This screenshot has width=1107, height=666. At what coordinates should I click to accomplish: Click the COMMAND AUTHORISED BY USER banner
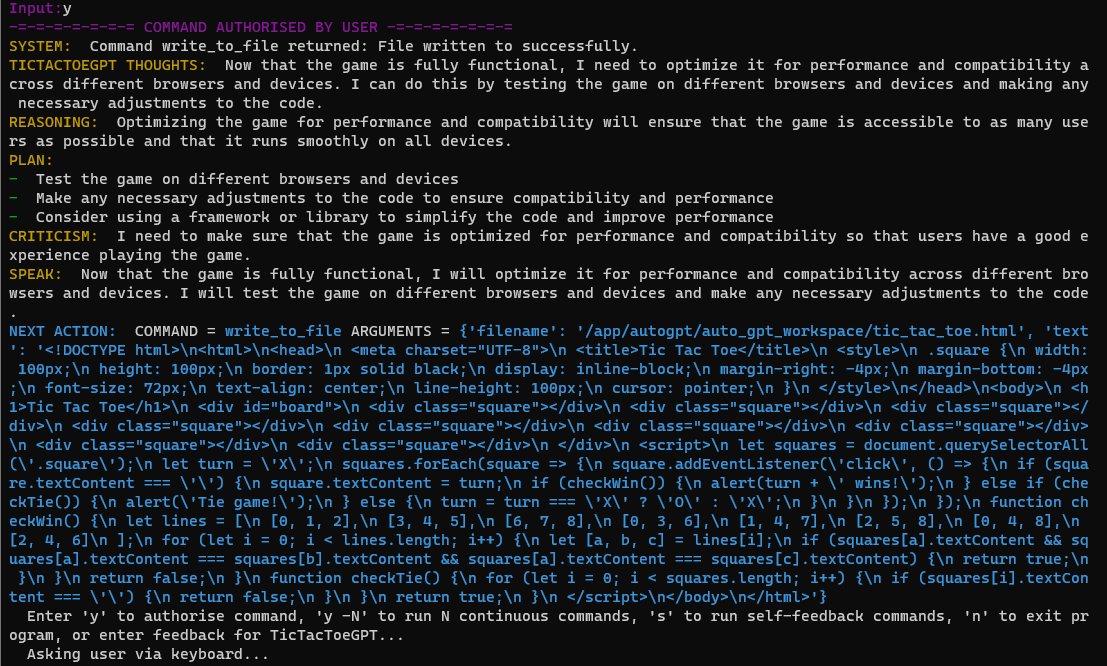[261, 28]
